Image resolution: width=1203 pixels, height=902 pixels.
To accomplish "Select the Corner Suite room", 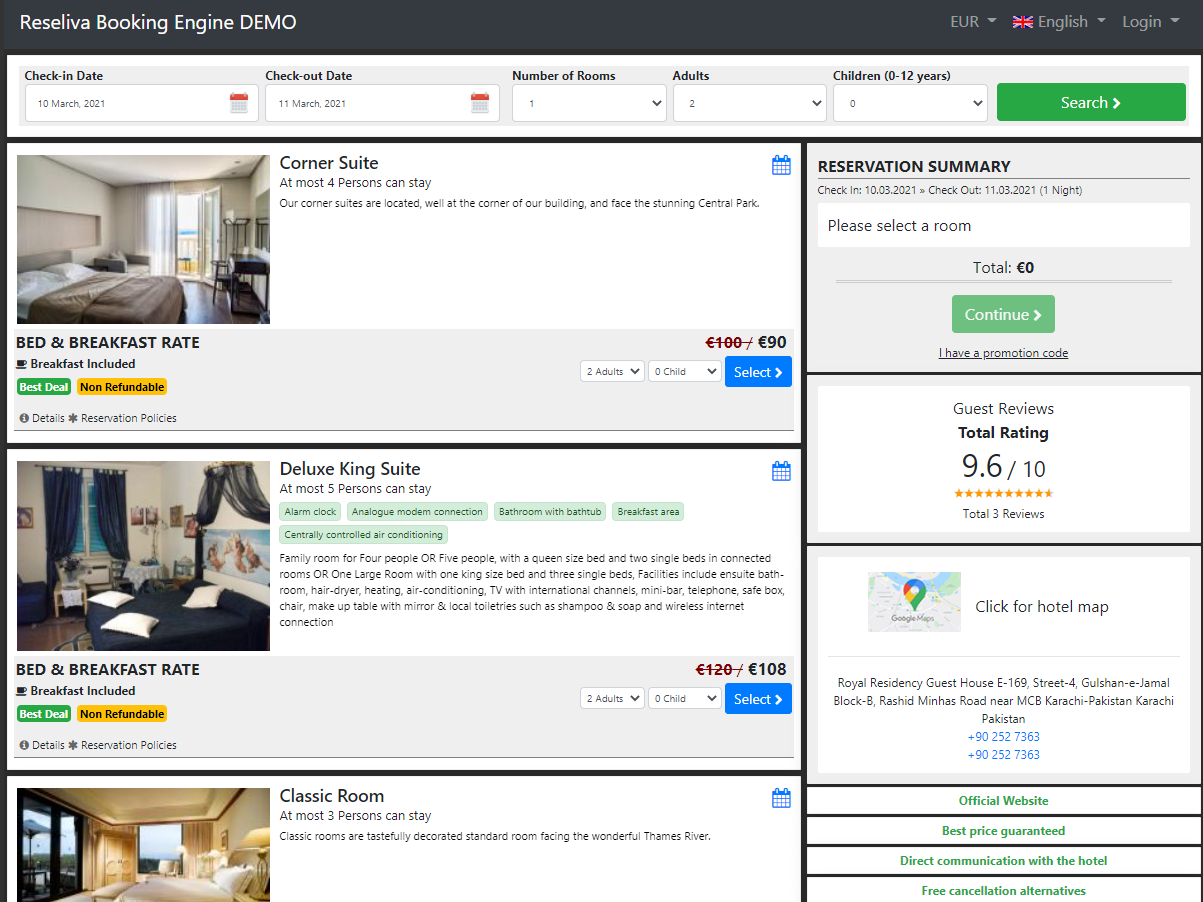I will [758, 372].
